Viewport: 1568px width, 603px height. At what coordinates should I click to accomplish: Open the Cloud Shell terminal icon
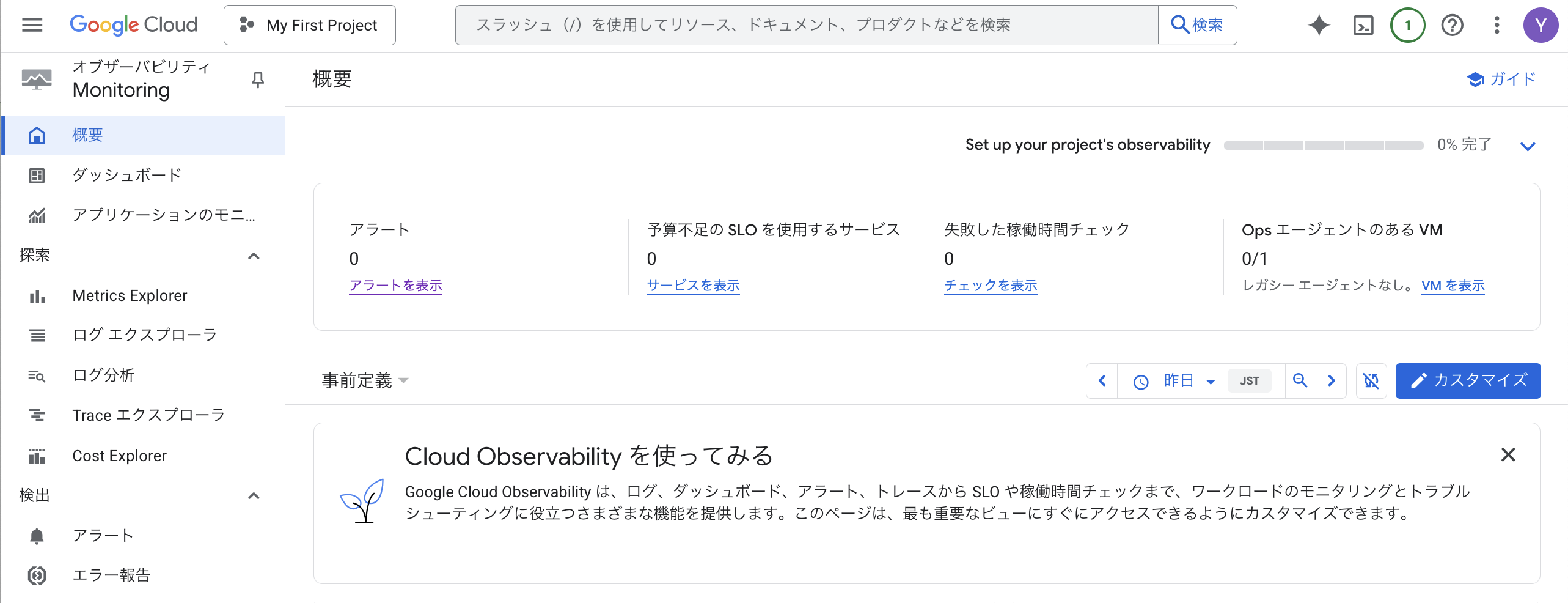click(x=1362, y=25)
